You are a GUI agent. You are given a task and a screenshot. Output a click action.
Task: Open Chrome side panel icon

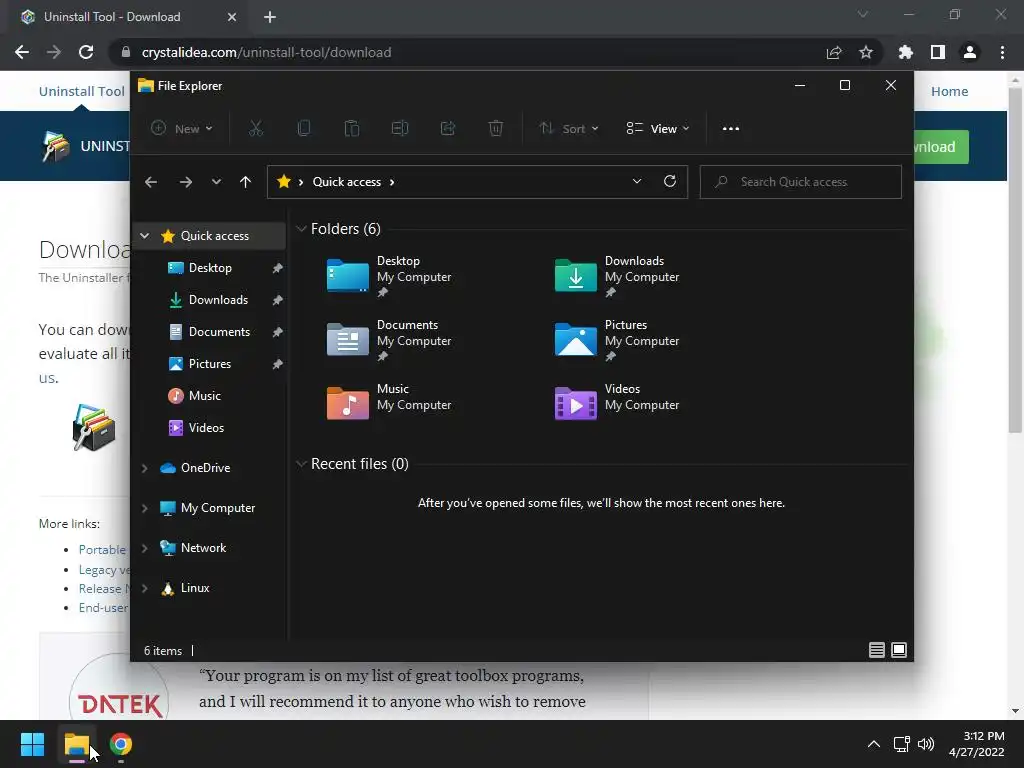[938, 52]
